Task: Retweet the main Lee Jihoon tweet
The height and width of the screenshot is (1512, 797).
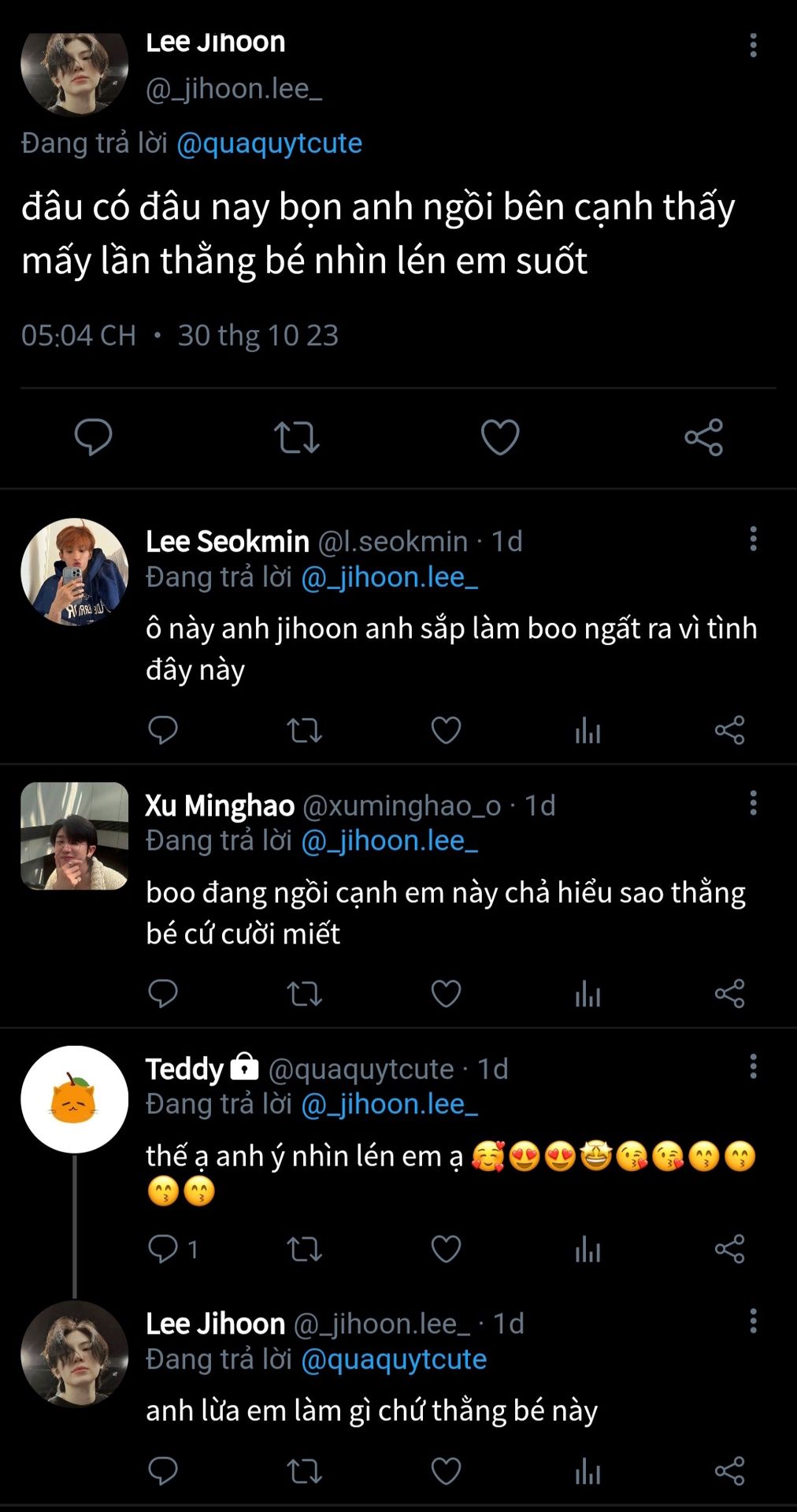Action: (296, 437)
